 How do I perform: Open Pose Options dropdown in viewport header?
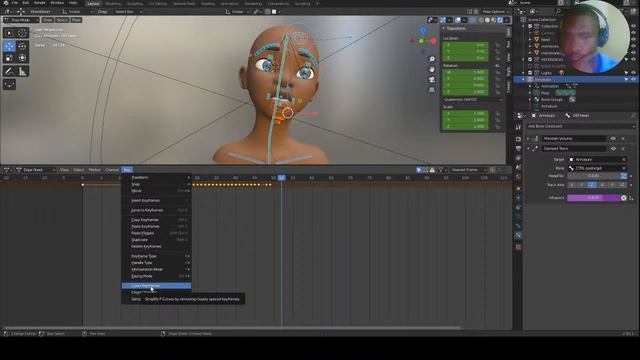495,12
